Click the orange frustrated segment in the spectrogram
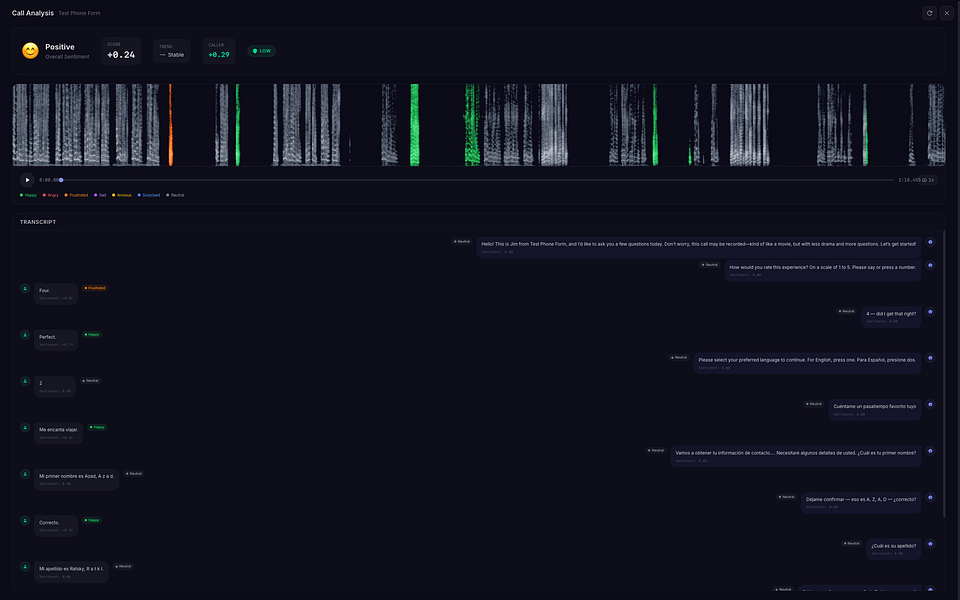This screenshot has height=600, width=960. point(170,125)
